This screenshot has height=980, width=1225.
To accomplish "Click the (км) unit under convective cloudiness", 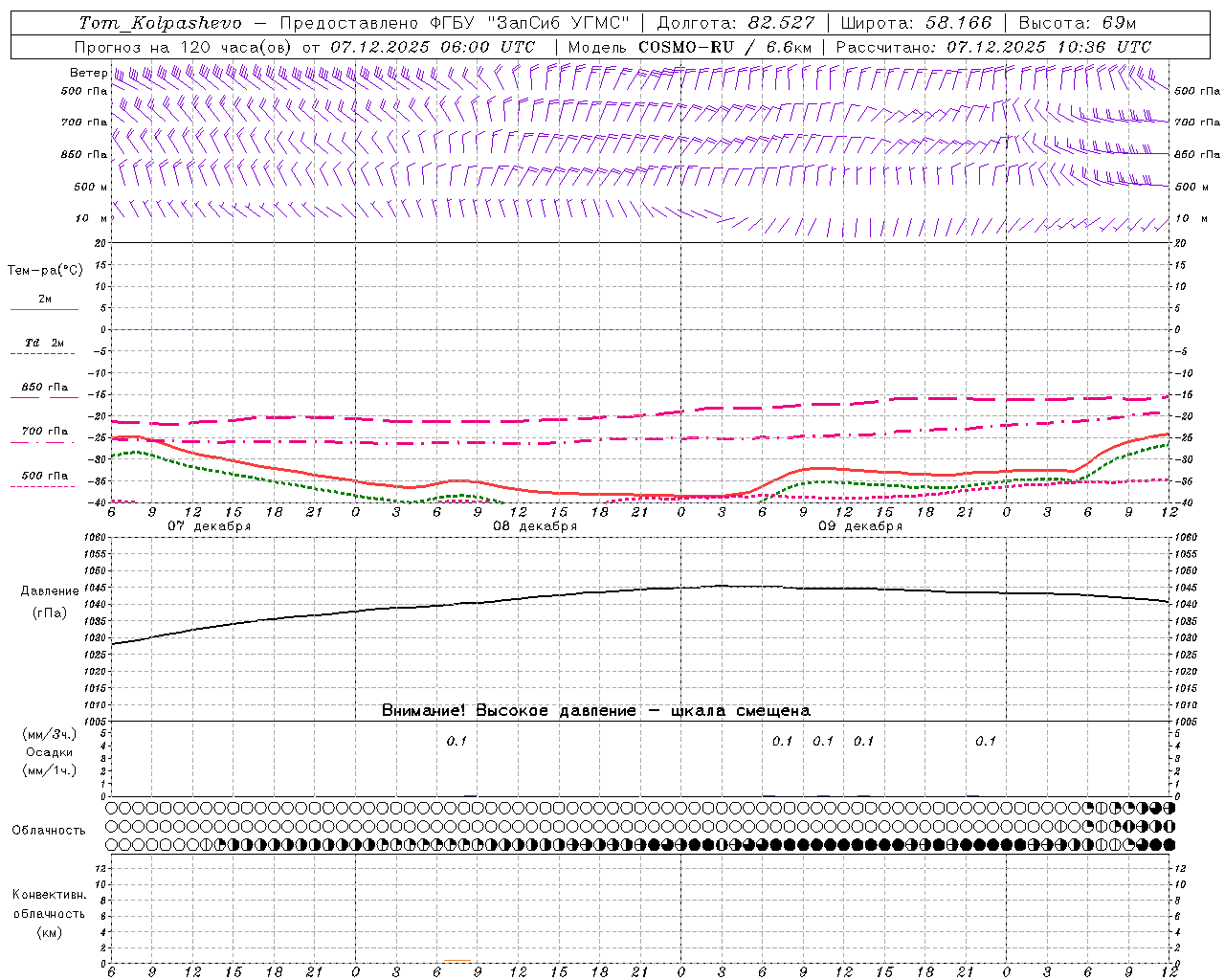I will 50,932.
